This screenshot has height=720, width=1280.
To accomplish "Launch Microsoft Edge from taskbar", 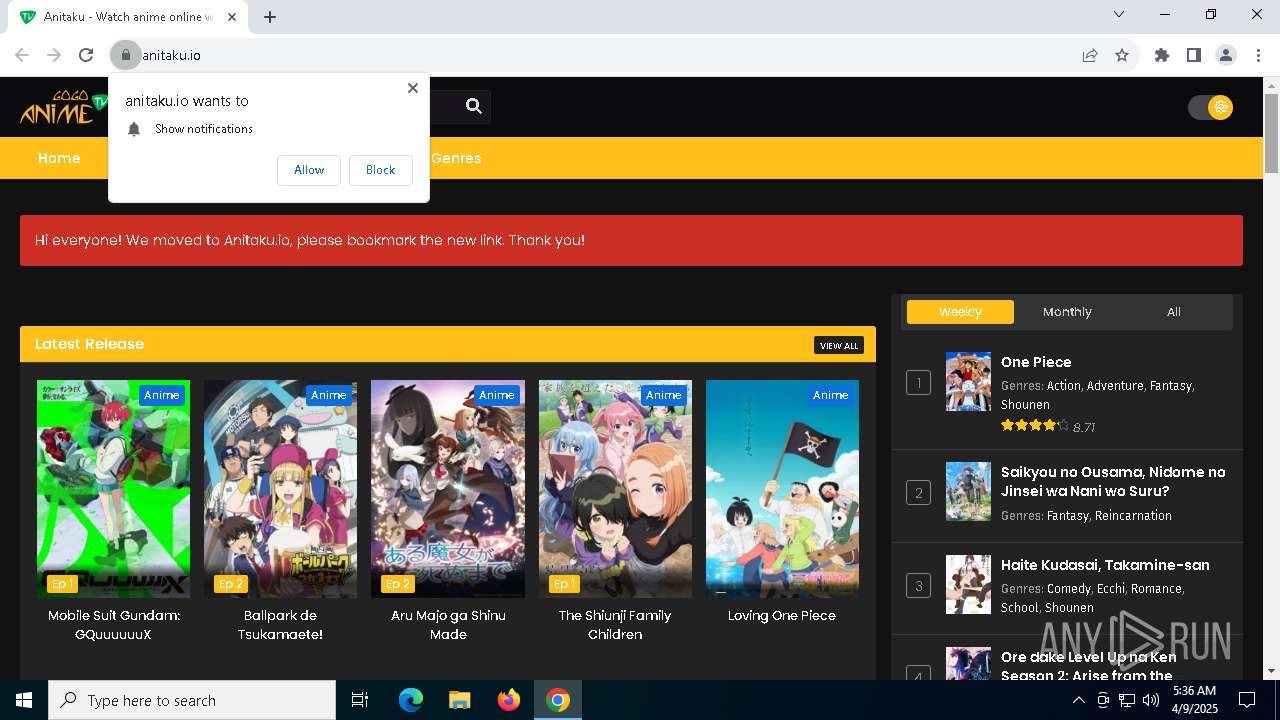I will coord(411,700).
